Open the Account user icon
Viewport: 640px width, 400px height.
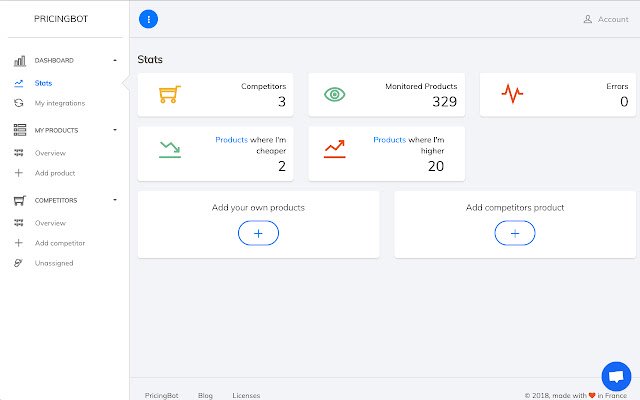(587, 19)
